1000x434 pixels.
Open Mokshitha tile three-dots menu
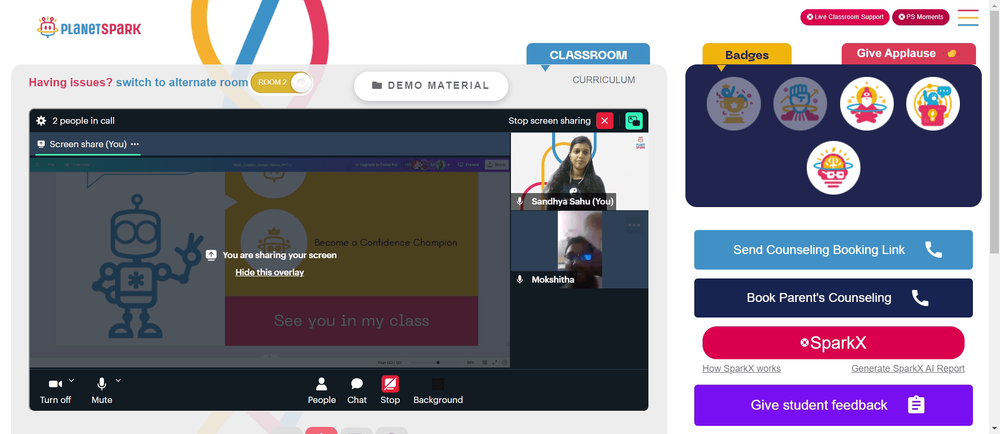tap(633, 225)
